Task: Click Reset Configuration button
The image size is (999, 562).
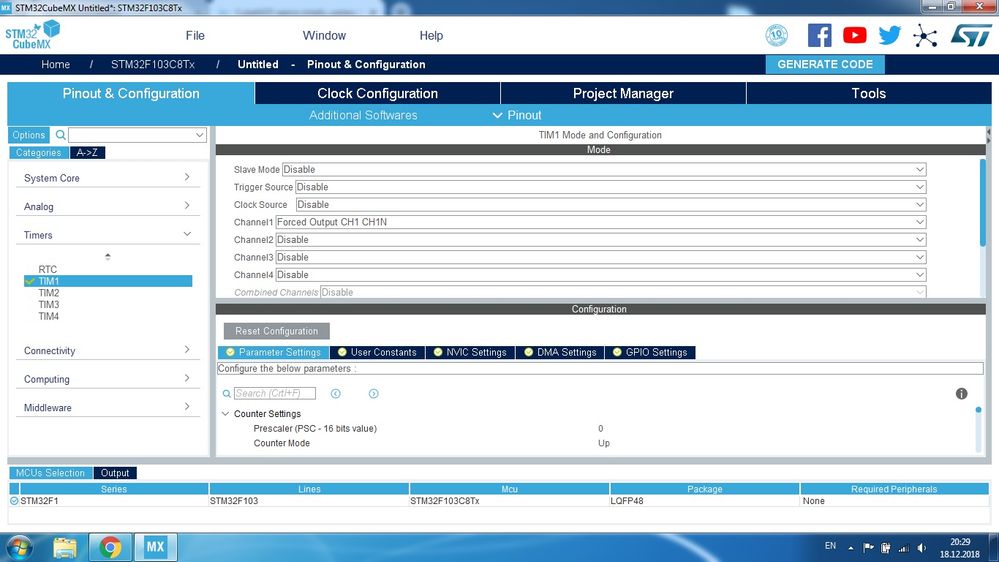Action: [277, 331]
